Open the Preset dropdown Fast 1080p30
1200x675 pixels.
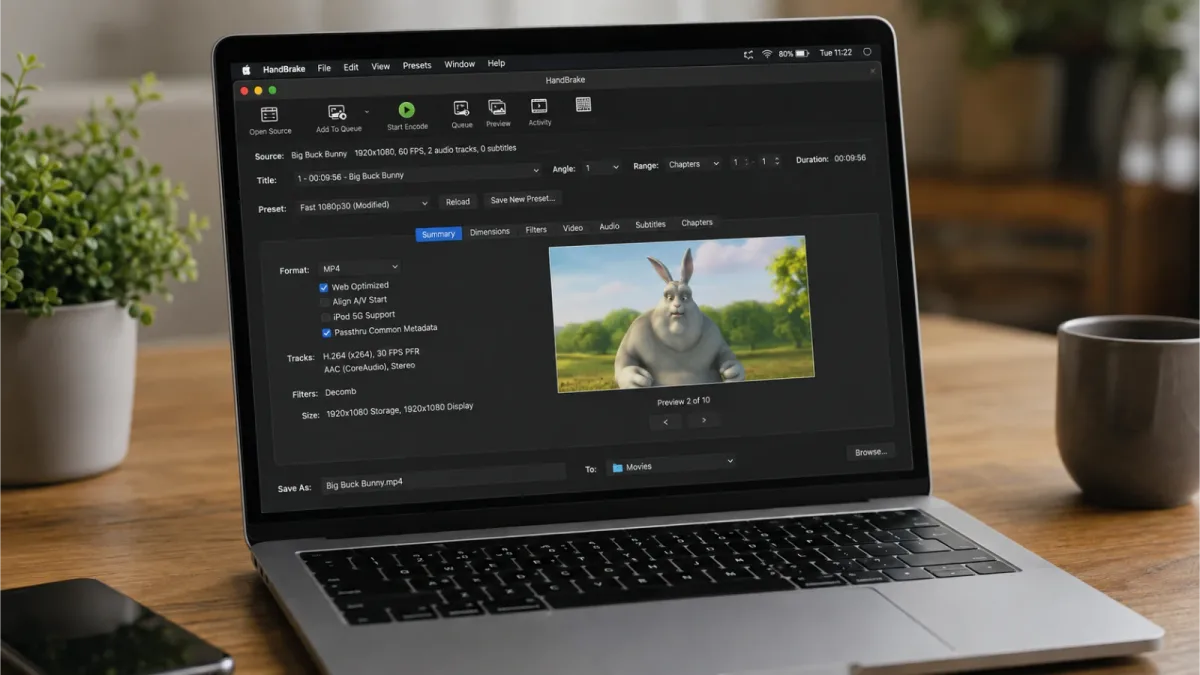click(363, 205)
